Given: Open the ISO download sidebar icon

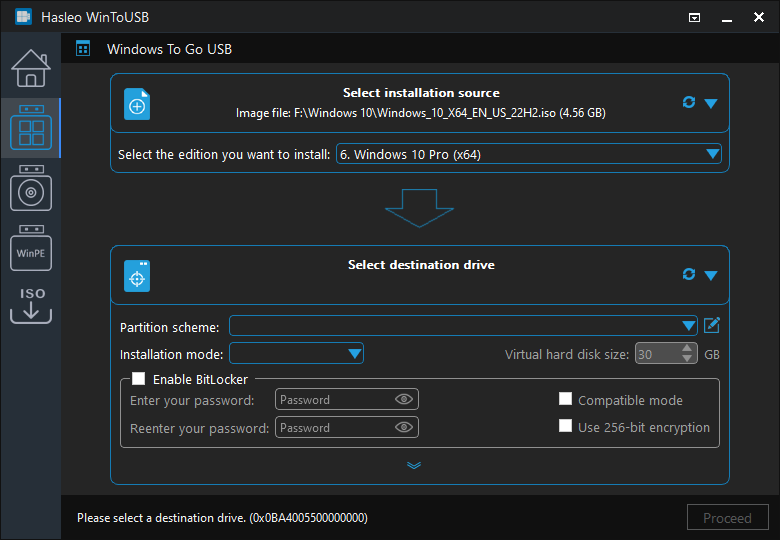Looking at the screenshot, I should tap(30, 305).
